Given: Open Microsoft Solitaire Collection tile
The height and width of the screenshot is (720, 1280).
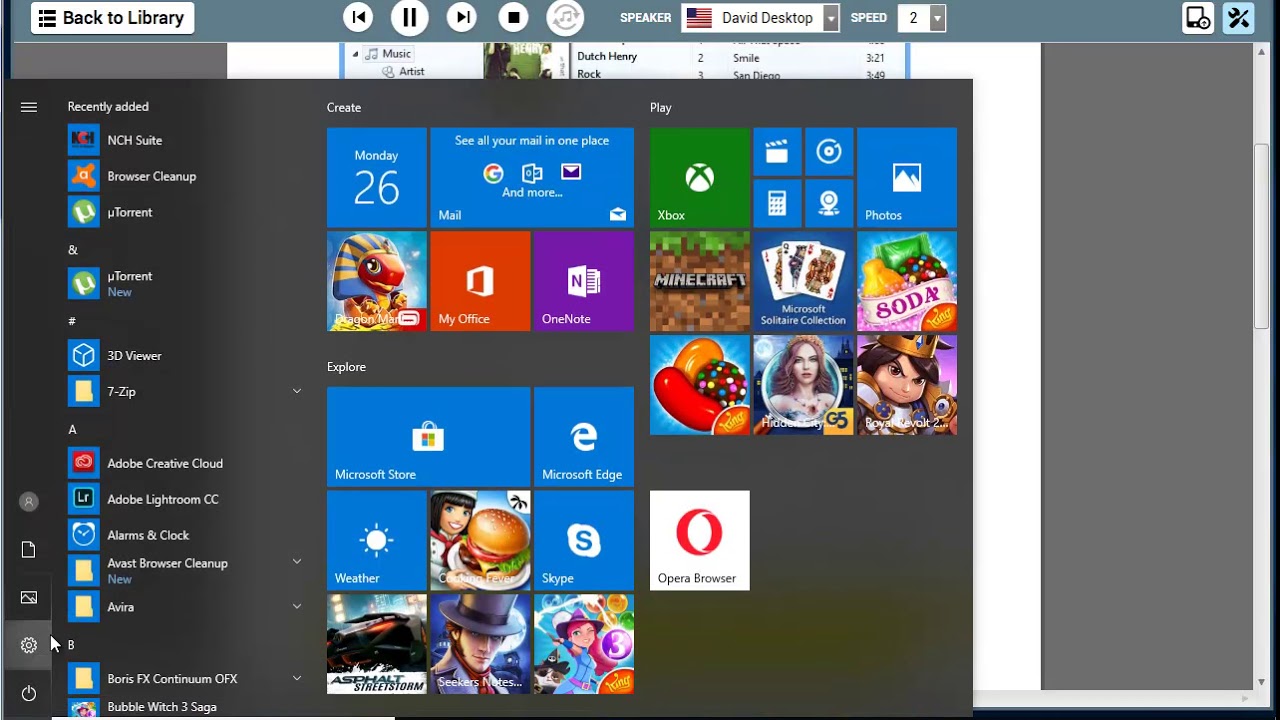Looking at the screenshot, I should (803, 281).
